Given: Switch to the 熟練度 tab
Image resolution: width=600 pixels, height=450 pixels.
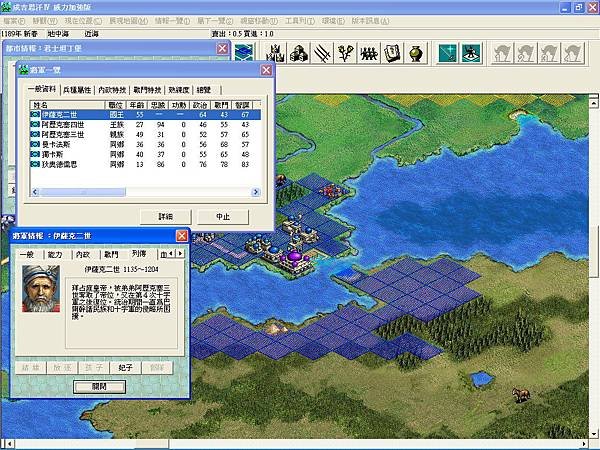Looking at the screenshot, I should pos(179,90).
